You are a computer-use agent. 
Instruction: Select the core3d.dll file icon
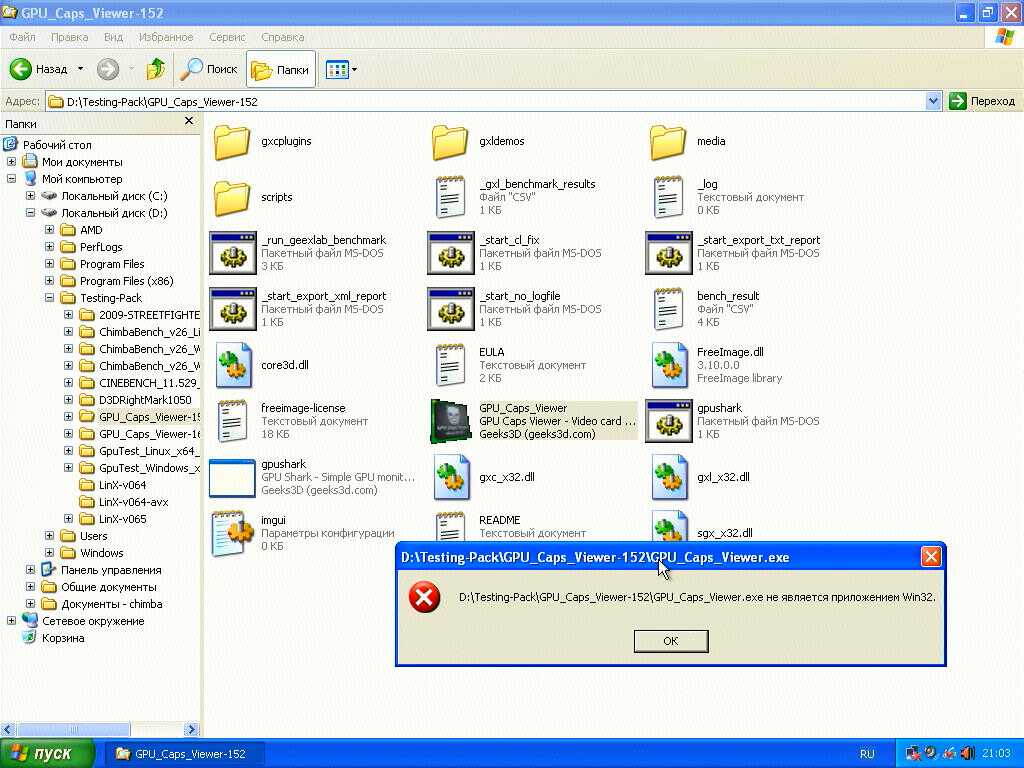[x=232, y=366]
